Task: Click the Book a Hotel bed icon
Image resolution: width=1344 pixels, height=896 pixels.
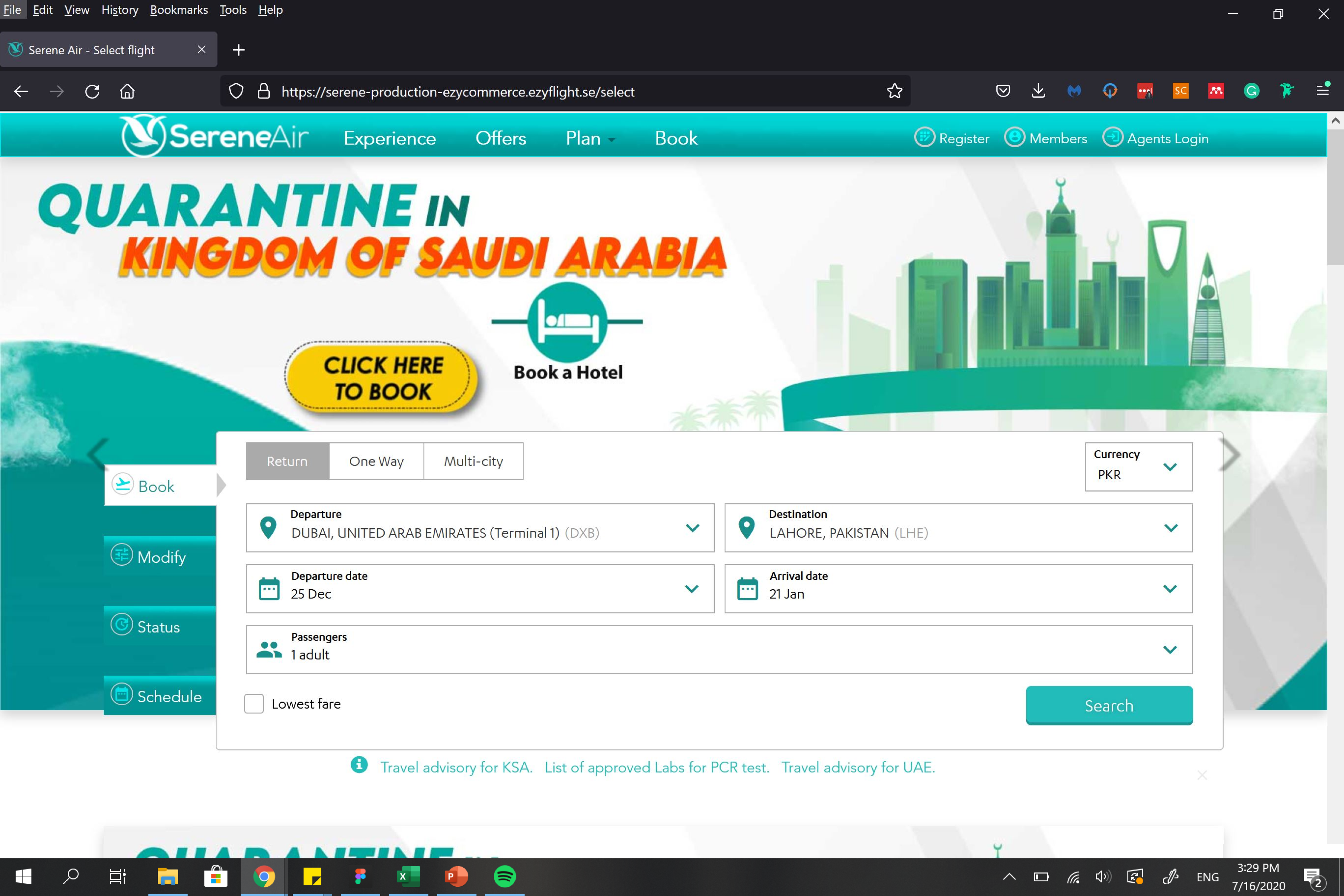Action: (567, 322)
